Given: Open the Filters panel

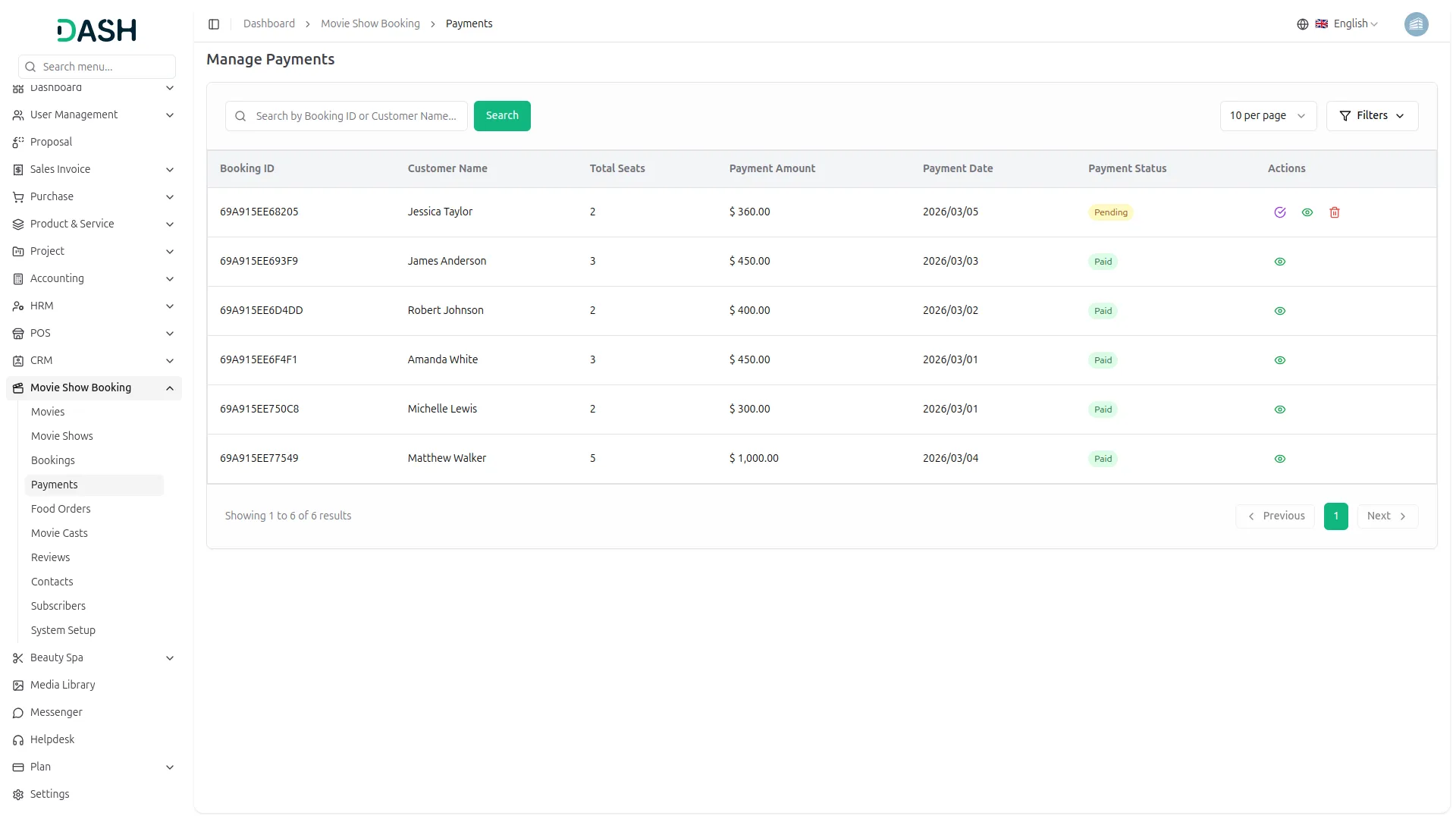Looking at the screenshot, I should tap(1373, 115).
